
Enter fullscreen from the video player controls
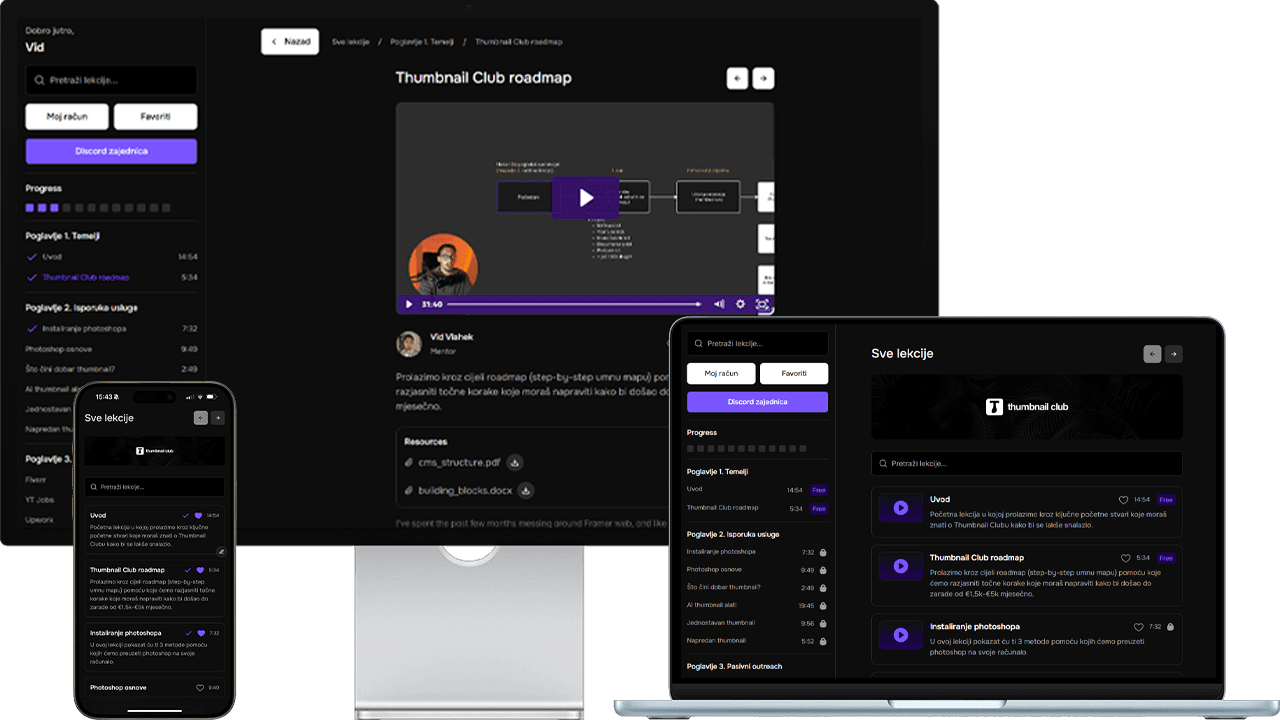click(x=762, y=304)
